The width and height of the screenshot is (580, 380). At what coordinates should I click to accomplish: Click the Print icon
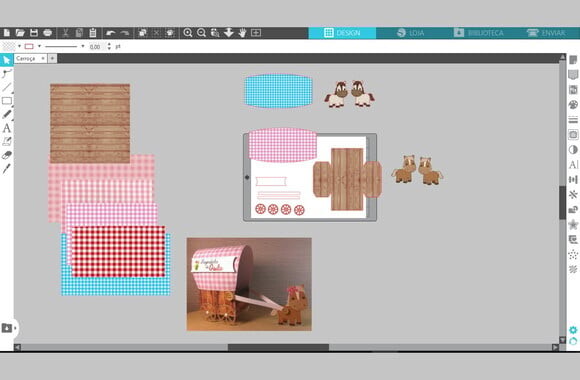tap(47, 33)
